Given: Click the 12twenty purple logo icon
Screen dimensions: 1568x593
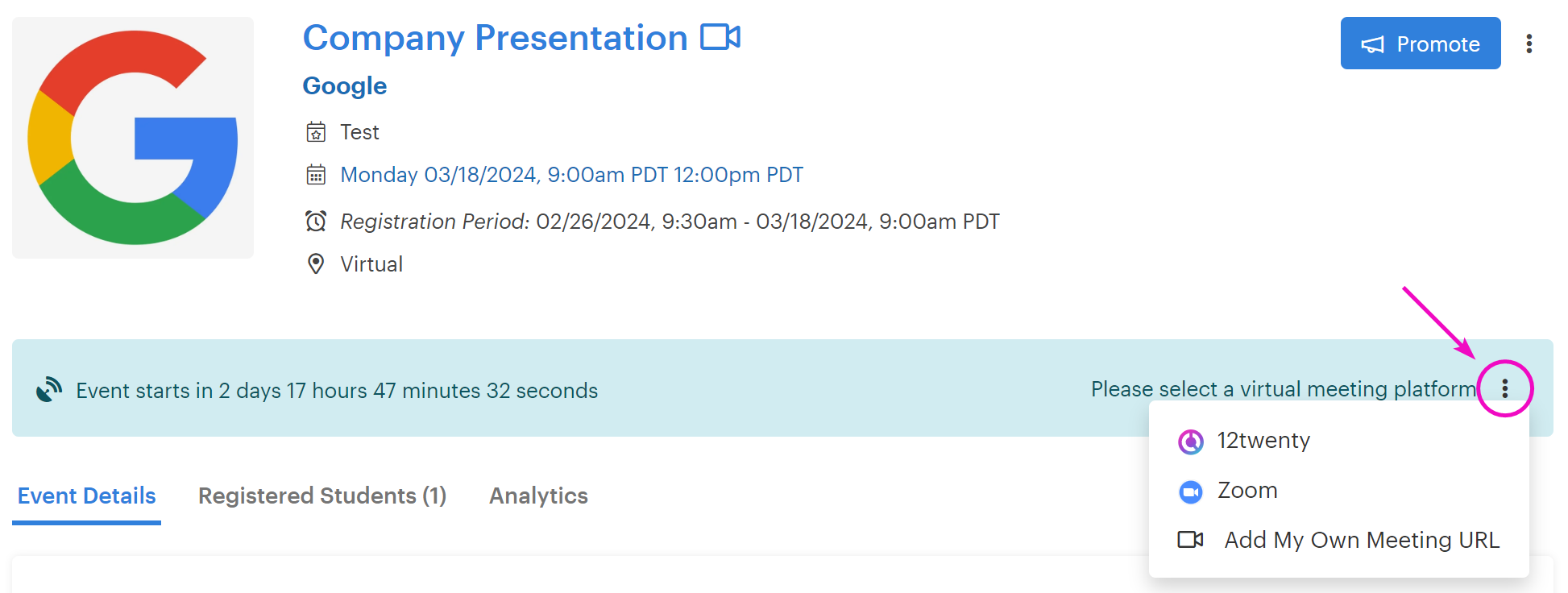Looking at the screenshot, I should click(x=1191, y=442).
